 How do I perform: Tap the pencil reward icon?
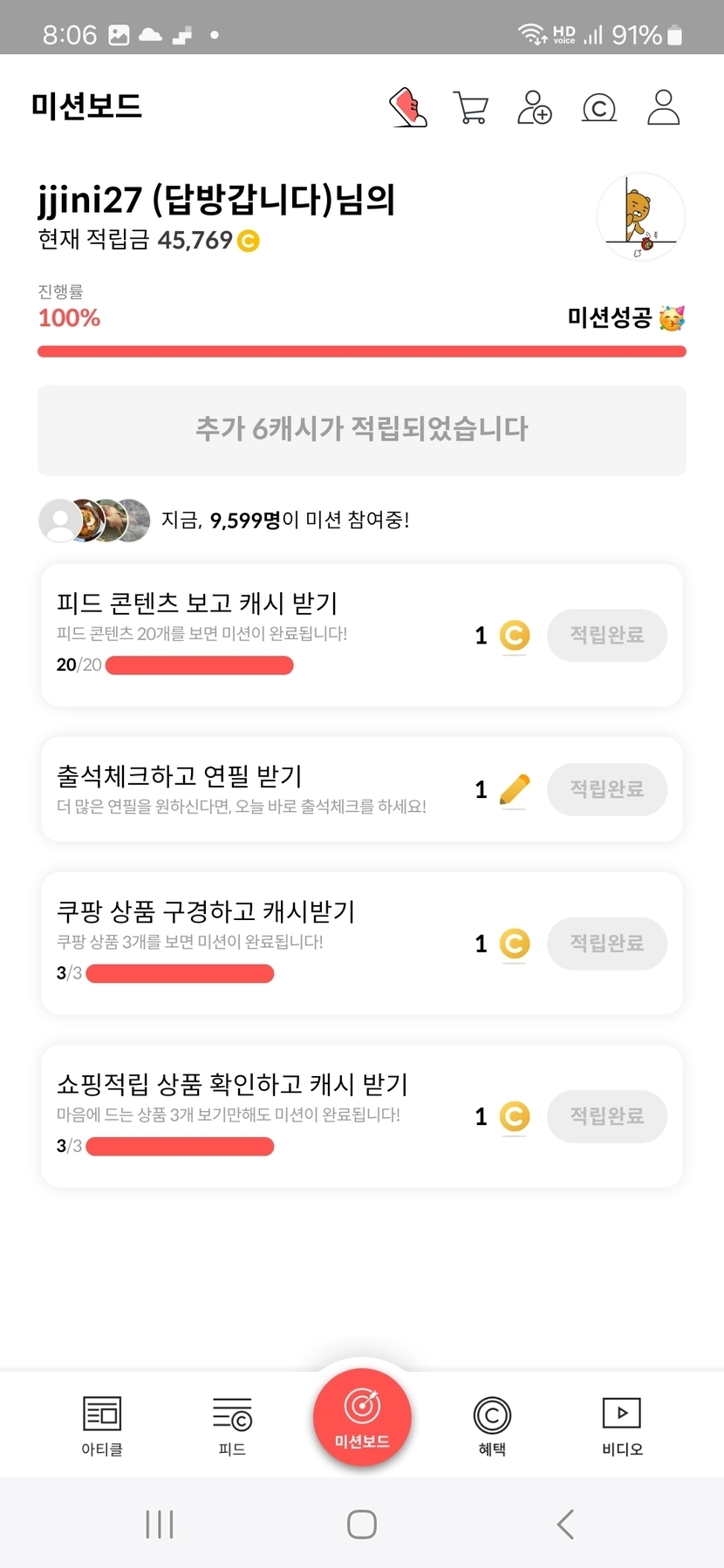click(515, 790)
